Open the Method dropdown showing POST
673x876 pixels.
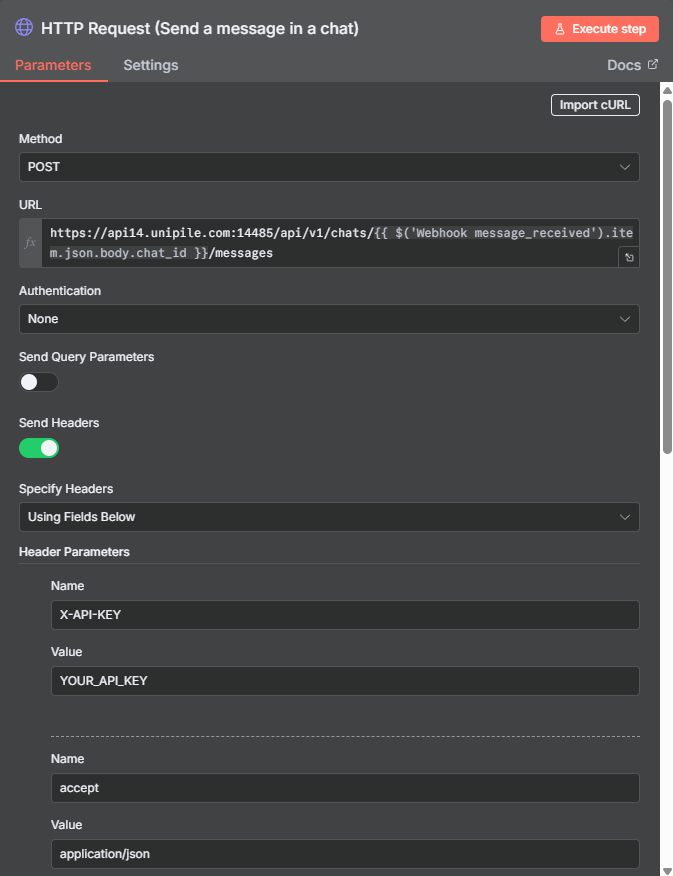330,167
